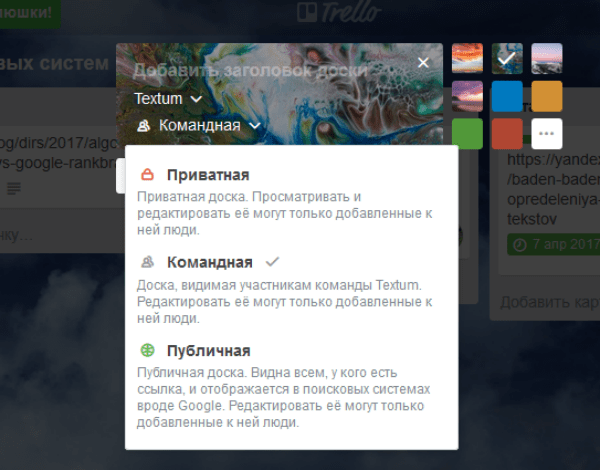Click the green globe icon for Публичная
Screen dimensions: 600x470
coord(147,350)
